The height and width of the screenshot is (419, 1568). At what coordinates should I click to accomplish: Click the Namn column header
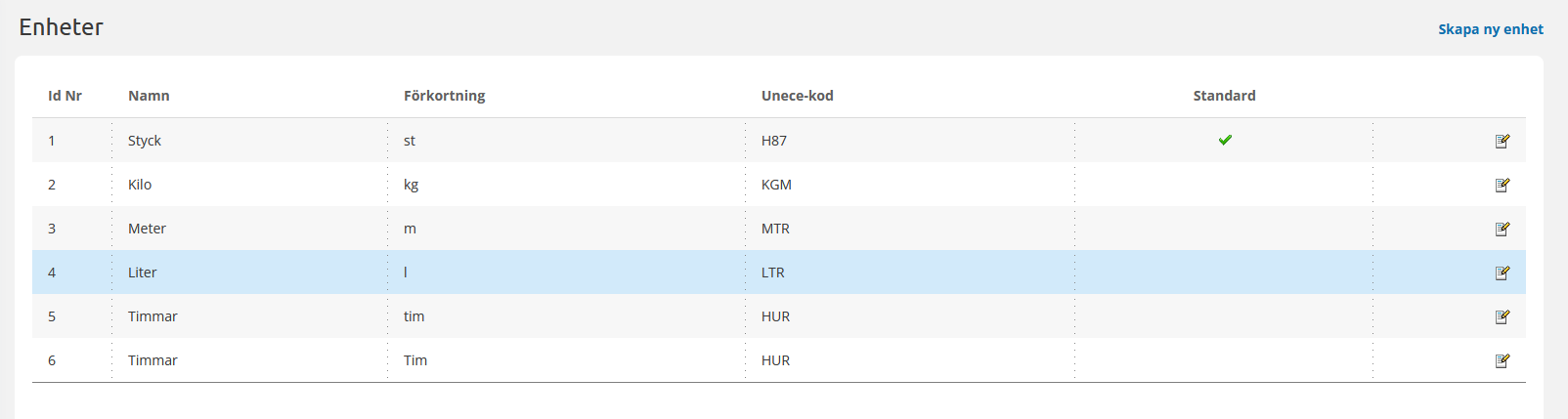pyautogui.click(x=149, y=96)
